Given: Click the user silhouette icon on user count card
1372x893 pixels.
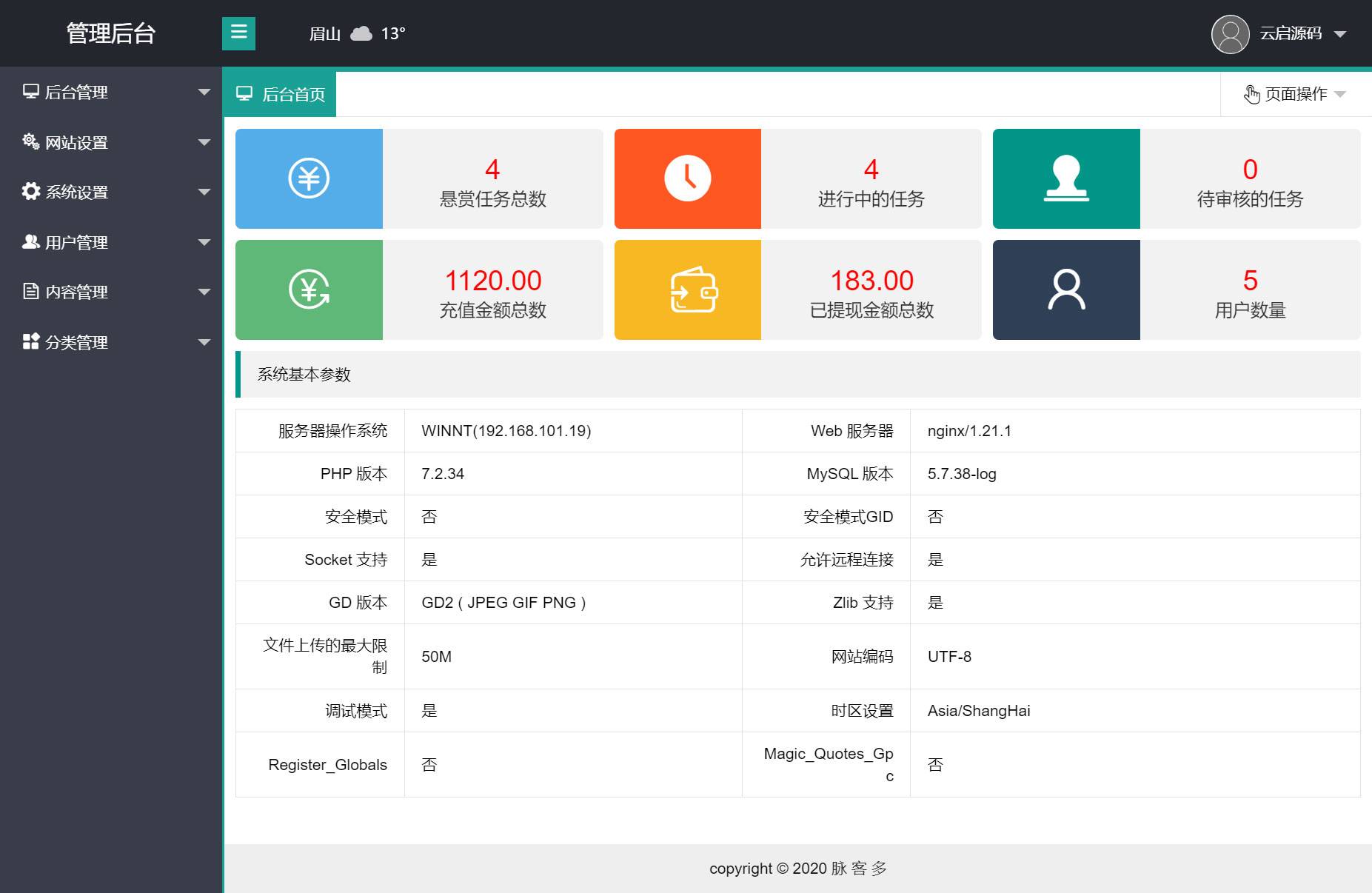Looking at the screenshot, I should tap(1066, 289).
